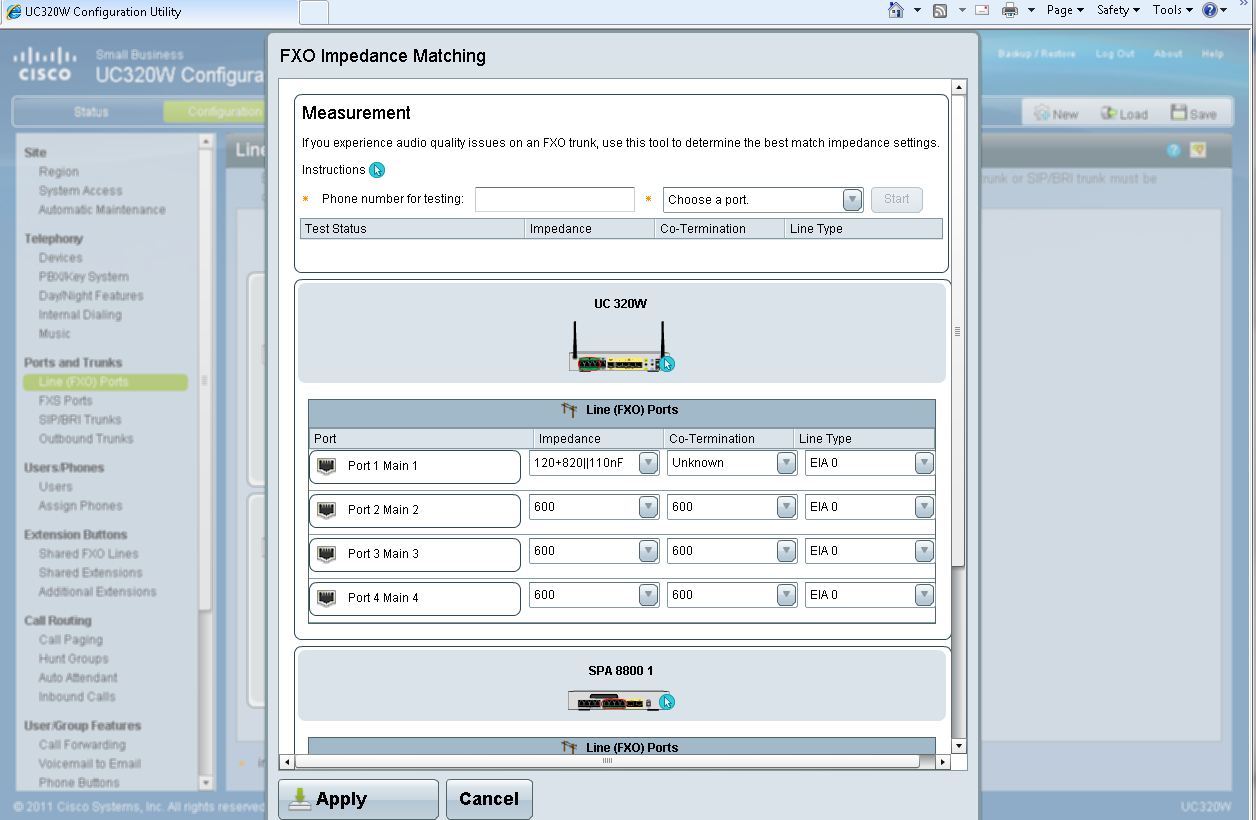Click the browser Home icon
This screenshot has width=1256, height=820.
pyautogui.click(x=896, y=10)
